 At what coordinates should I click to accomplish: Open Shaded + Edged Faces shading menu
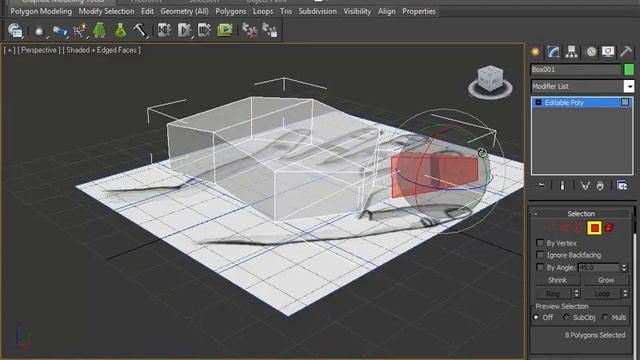click(101, 50)
